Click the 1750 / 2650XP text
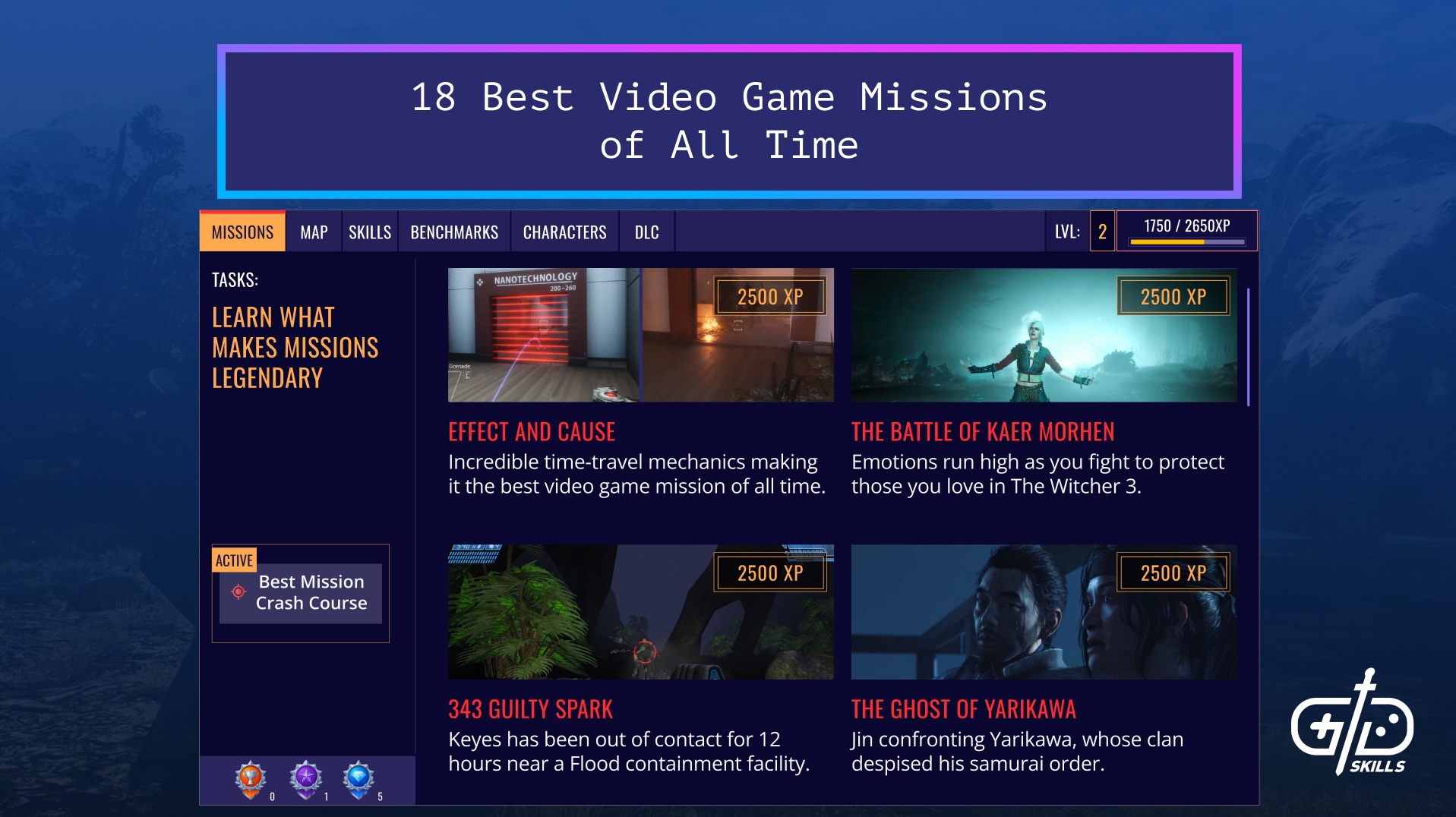This screenshot has width=1456, height=817. pos(1187,226)
